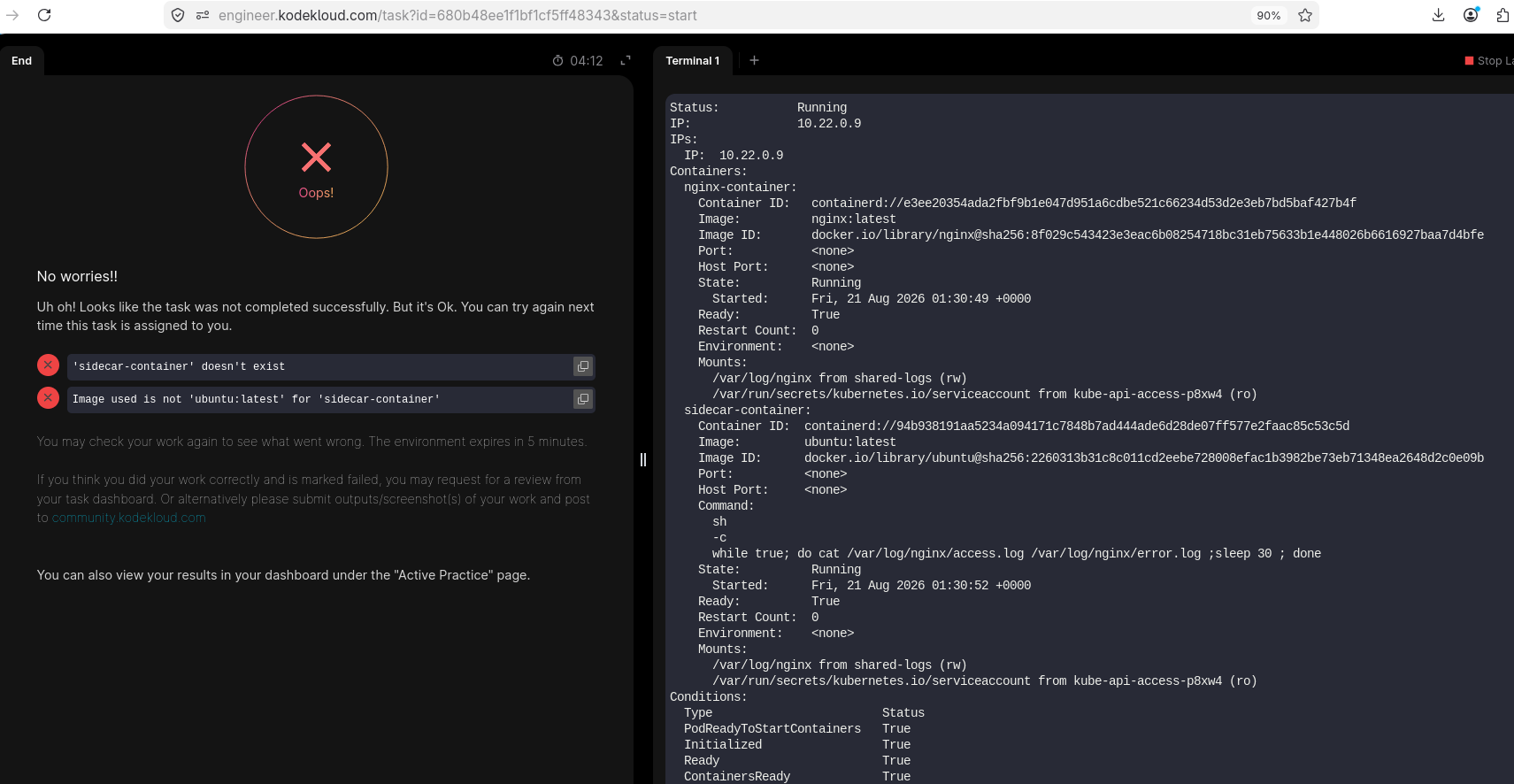Add a new terminal tab with the plus icon

(x=754, y=60)
